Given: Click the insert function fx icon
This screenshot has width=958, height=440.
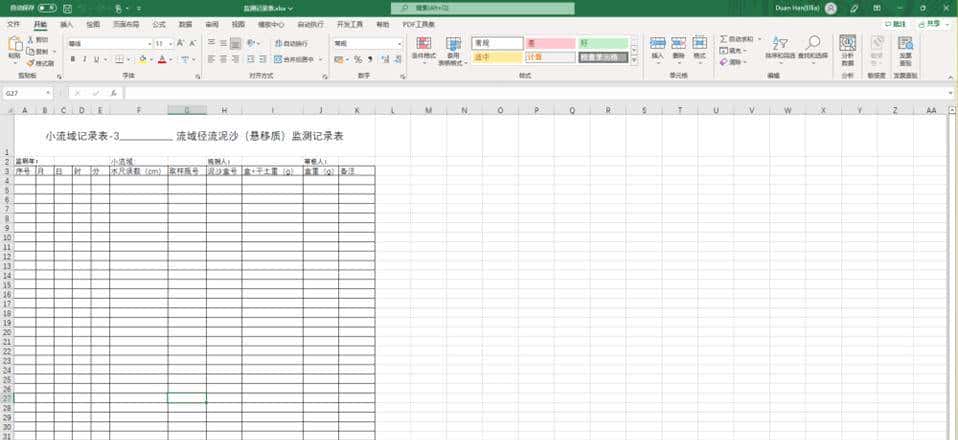Looking at the screenshot, I should pyautogui.click(x=114, y=94).
